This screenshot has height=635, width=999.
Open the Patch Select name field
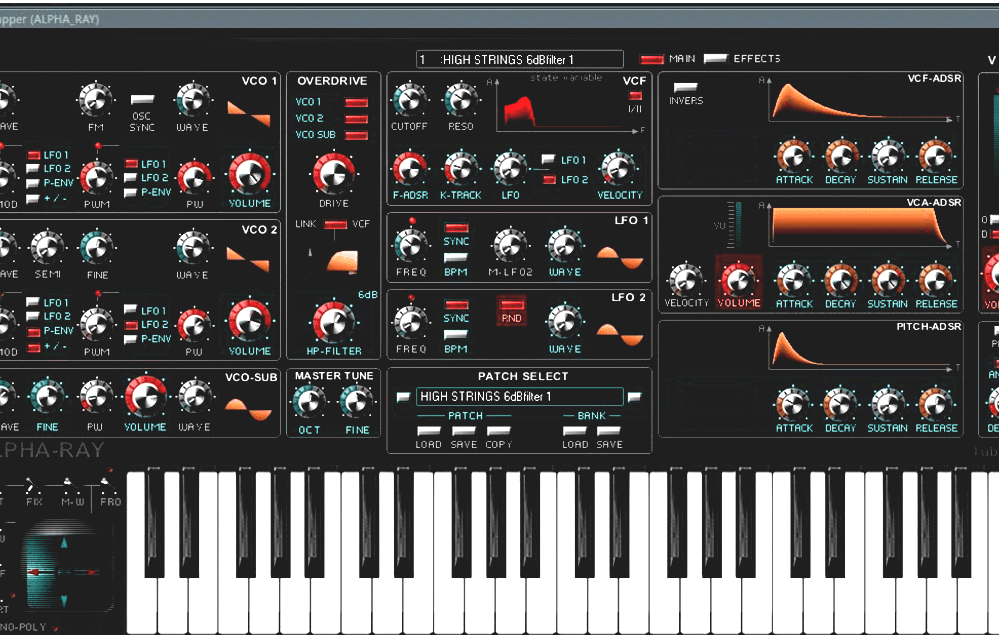(519, 396)
